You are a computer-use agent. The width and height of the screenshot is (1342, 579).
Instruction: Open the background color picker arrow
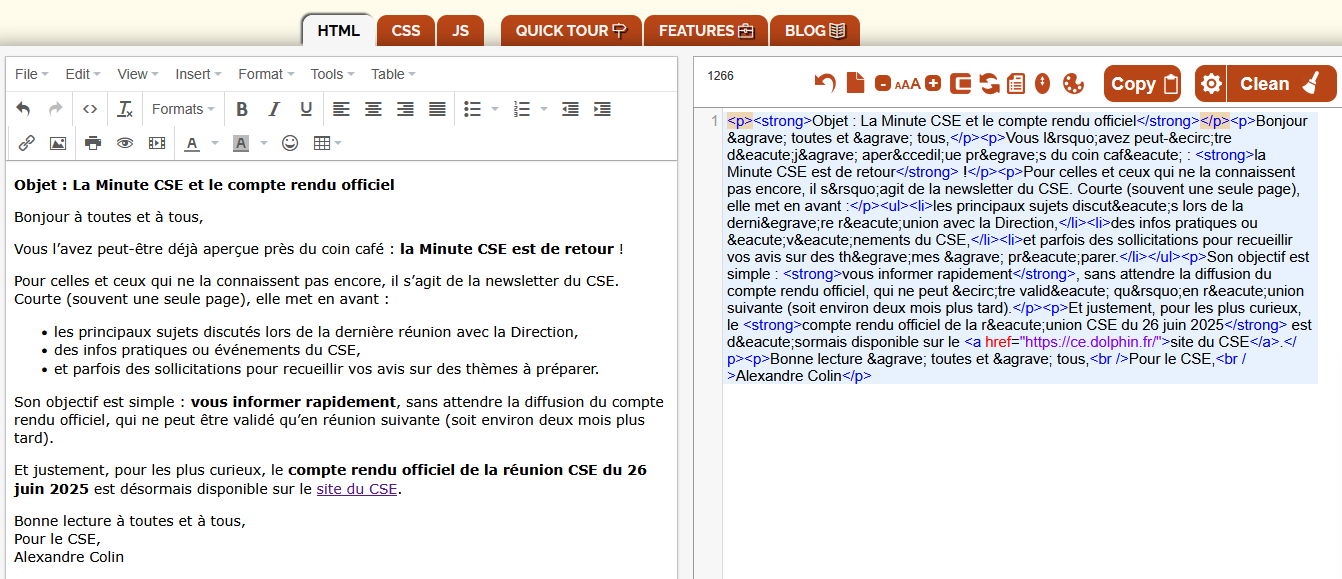[x=264, y=143]
